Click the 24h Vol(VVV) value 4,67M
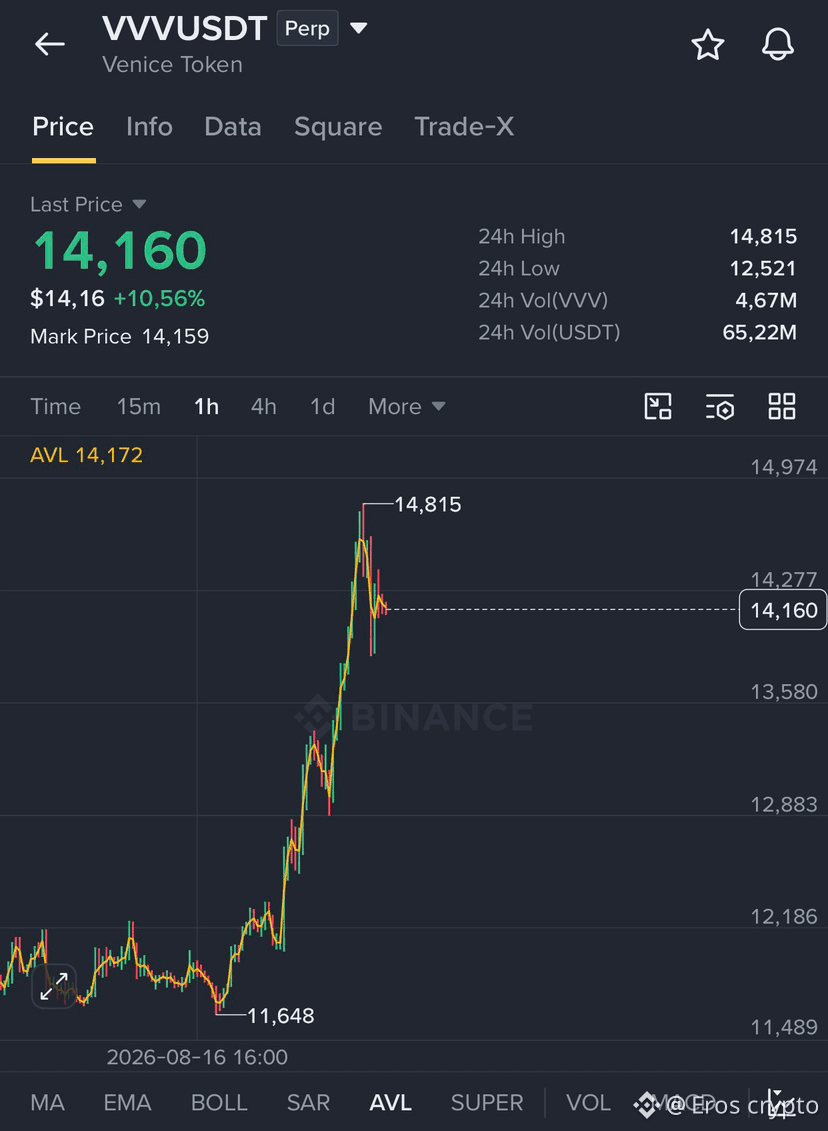The image size is (828, 1131). [x=766, y=300]
